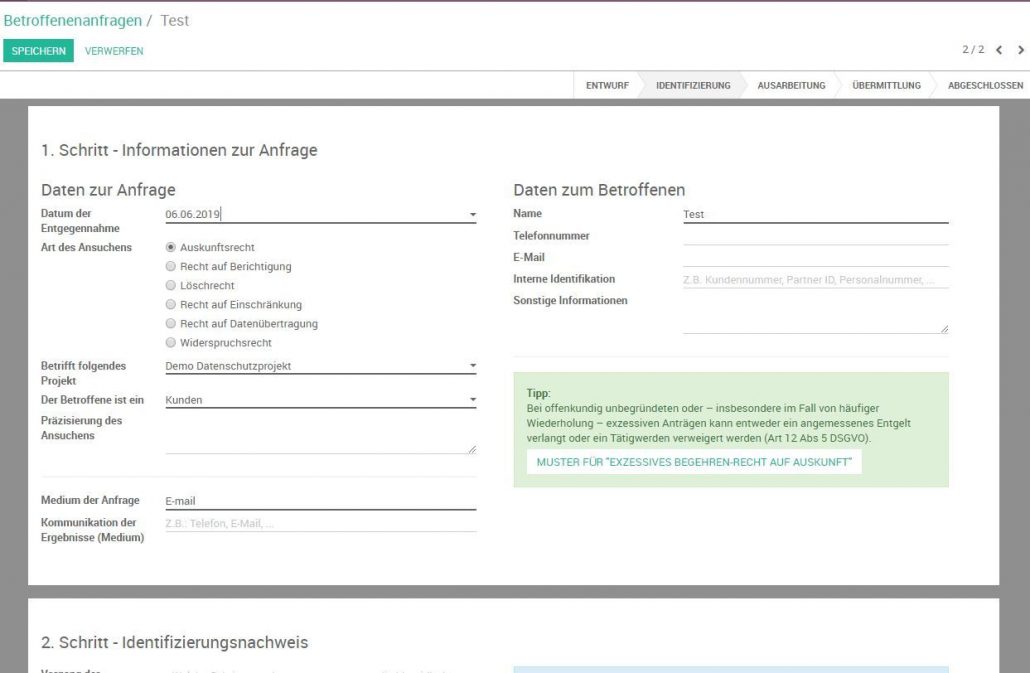Click the Präzisierung des Ansuchens text area

tap(320, 436)
